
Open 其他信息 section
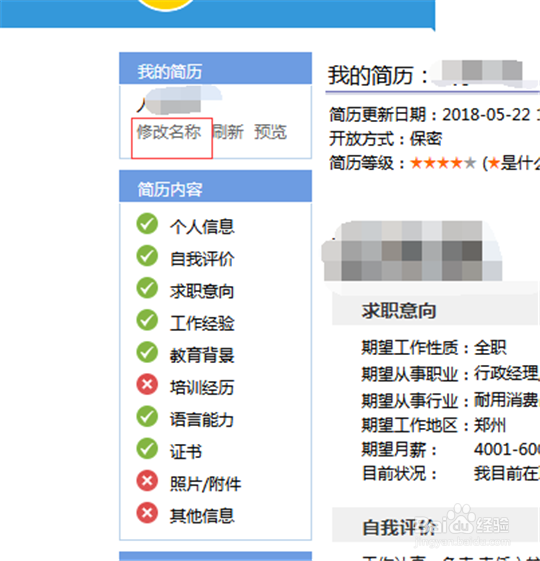(x=202, y=516)
